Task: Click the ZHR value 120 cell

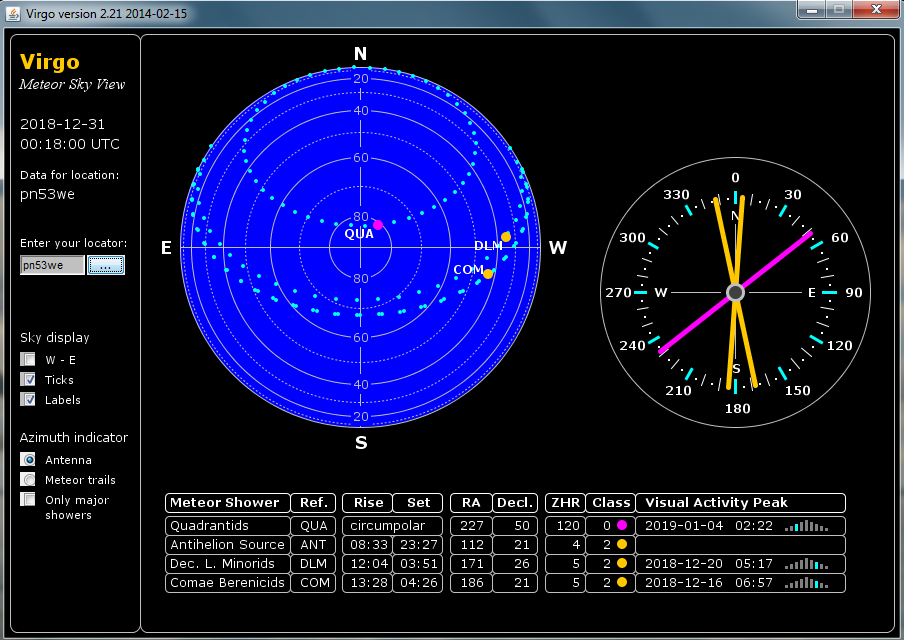Action: pos(566,526)
